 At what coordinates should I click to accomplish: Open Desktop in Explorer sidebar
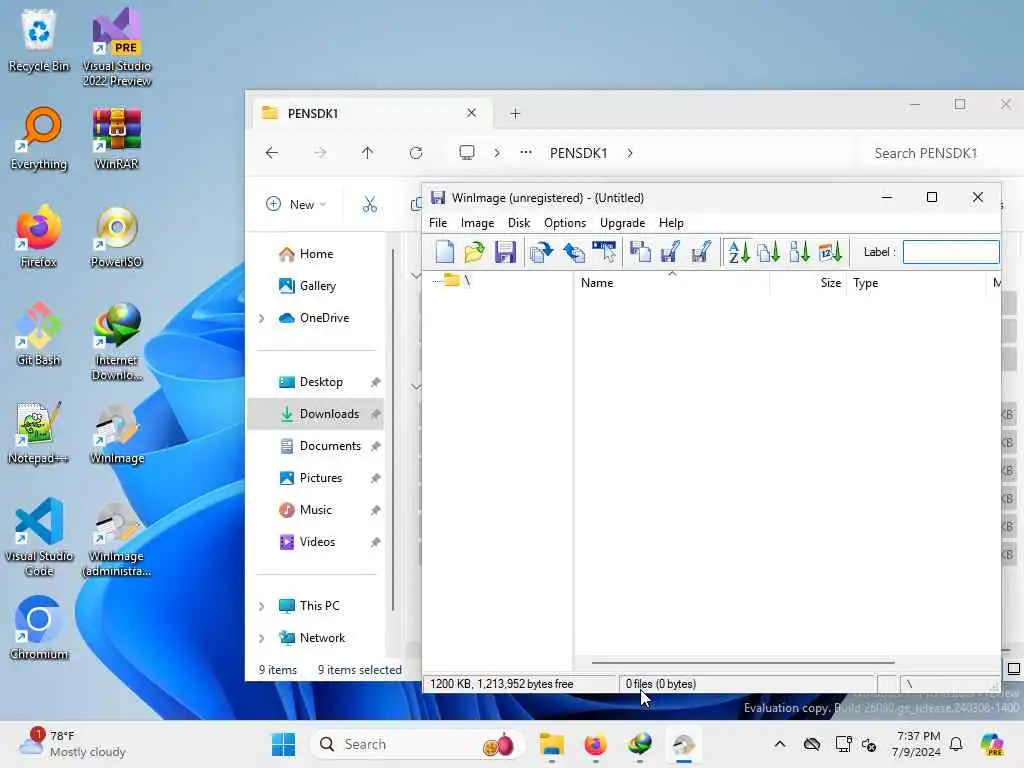coord(321,382)
